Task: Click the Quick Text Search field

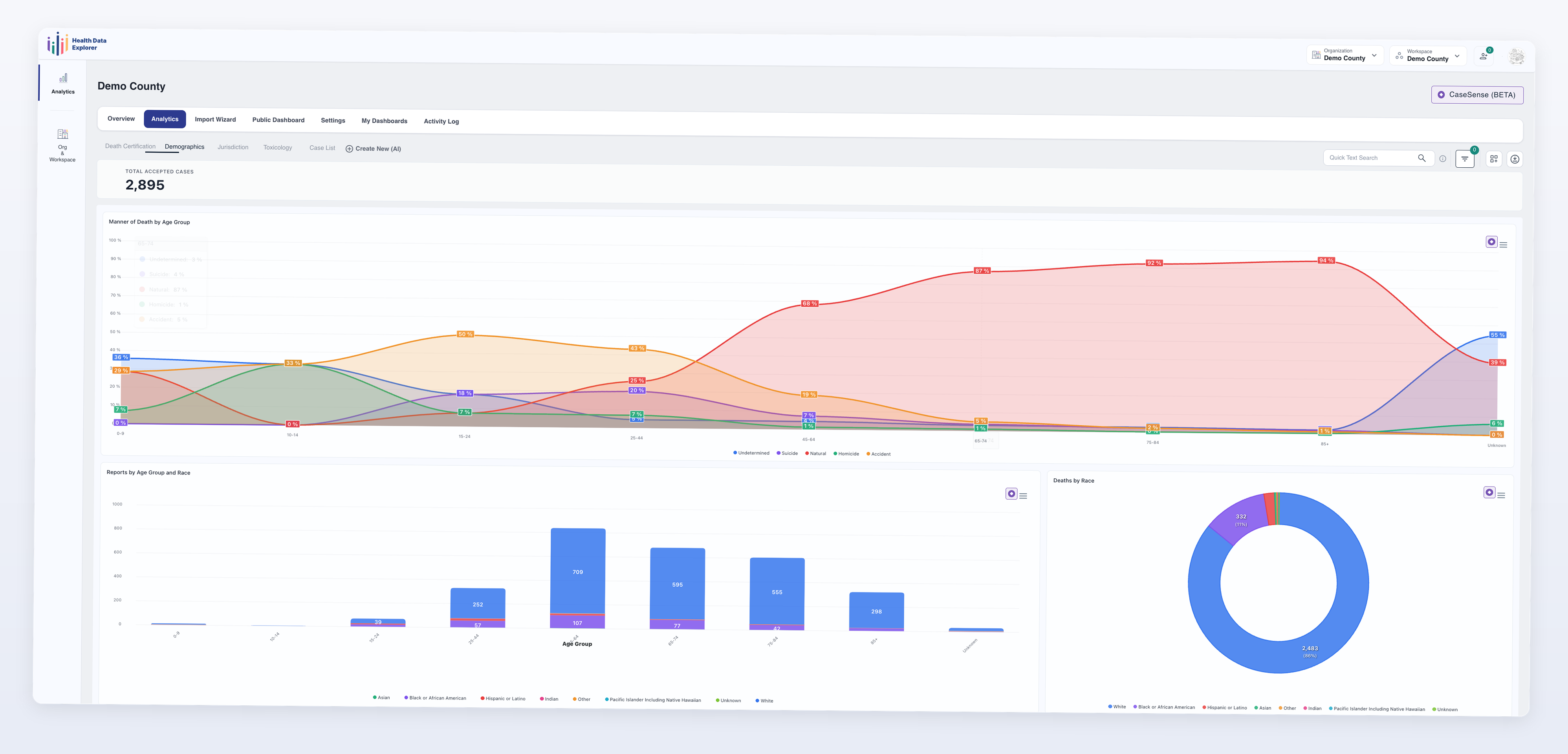Action: [x=1379, y=158]
